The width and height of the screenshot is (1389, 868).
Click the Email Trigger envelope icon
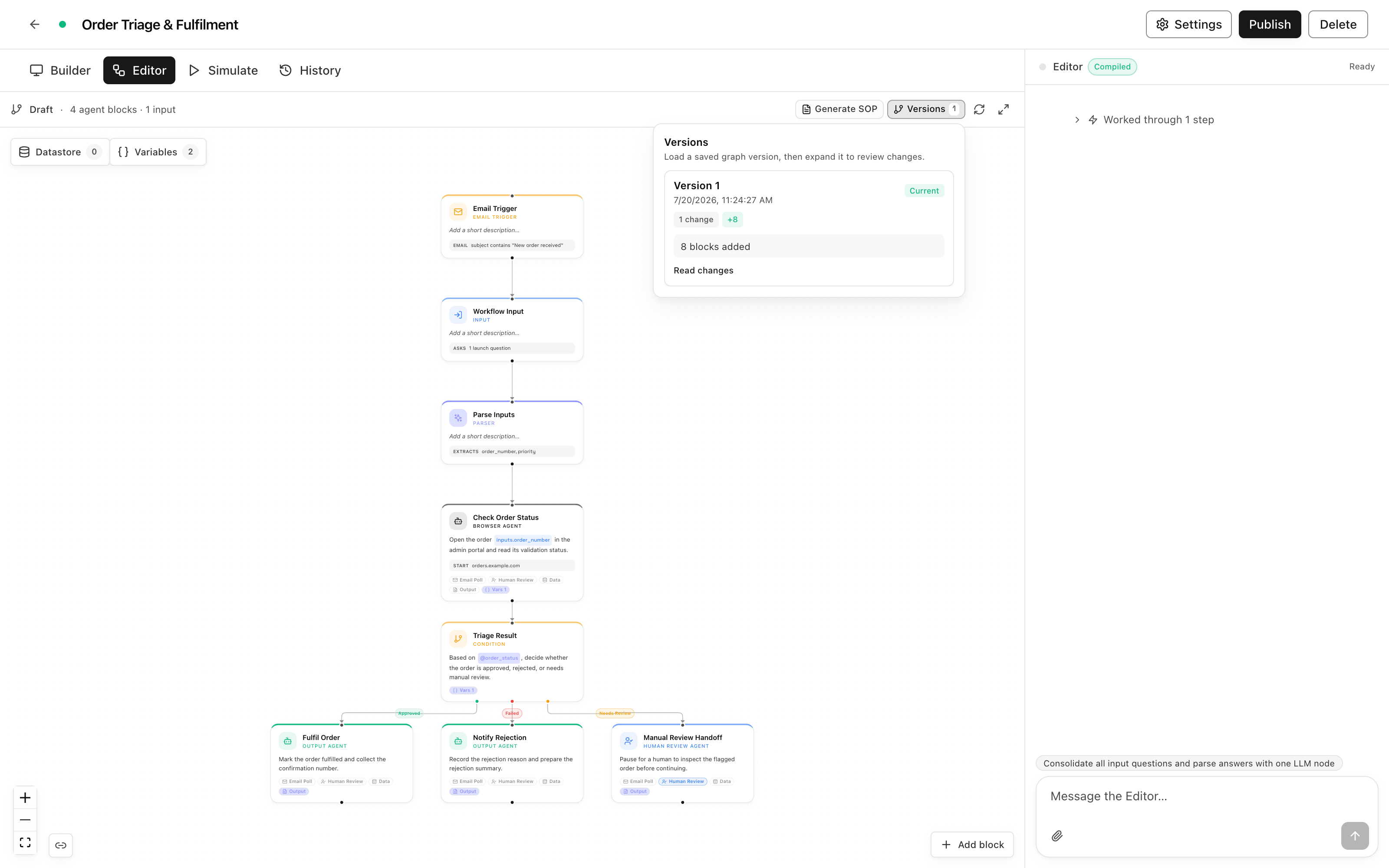(x=458, y=212)
